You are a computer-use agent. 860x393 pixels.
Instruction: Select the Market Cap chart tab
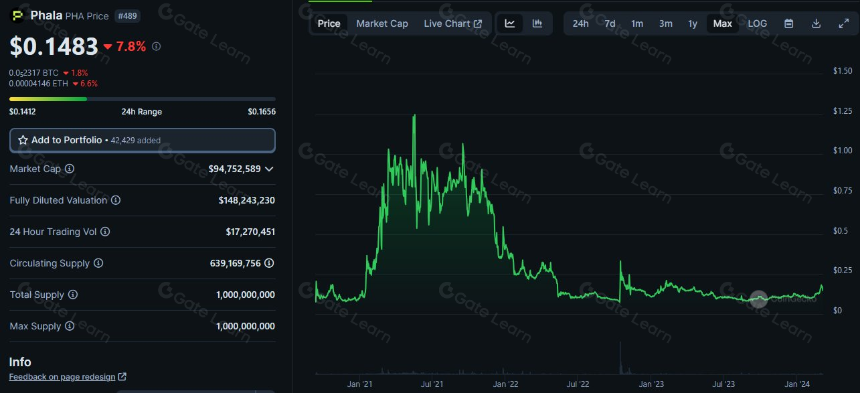[382, 24]
